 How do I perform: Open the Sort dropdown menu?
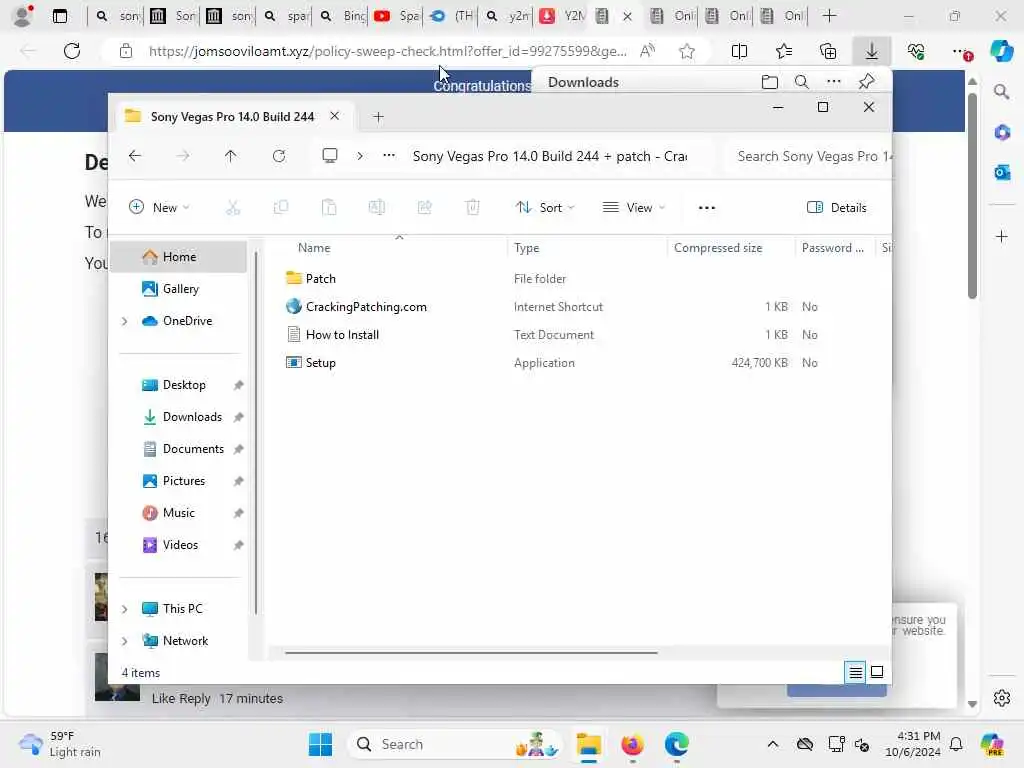545,208
